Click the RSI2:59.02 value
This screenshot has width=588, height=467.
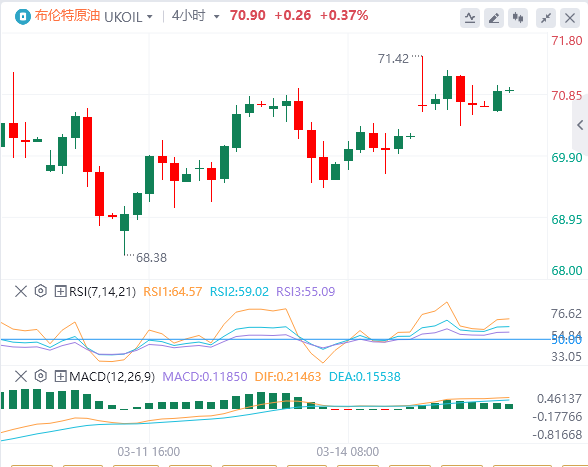(x=239, y=291)
